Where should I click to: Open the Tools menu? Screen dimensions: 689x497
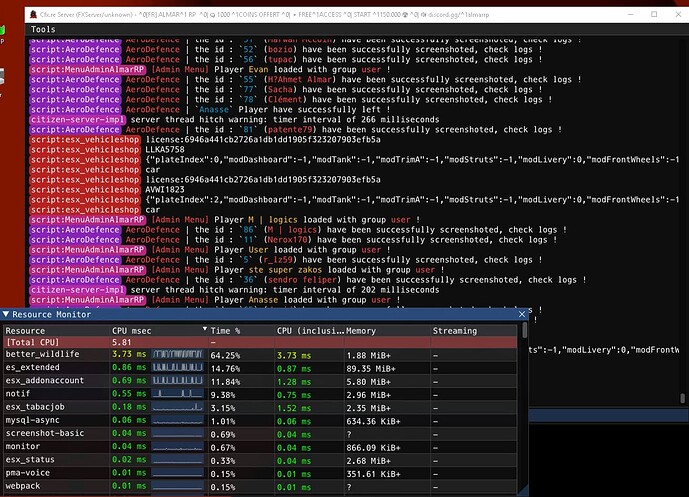coord(43,29)
